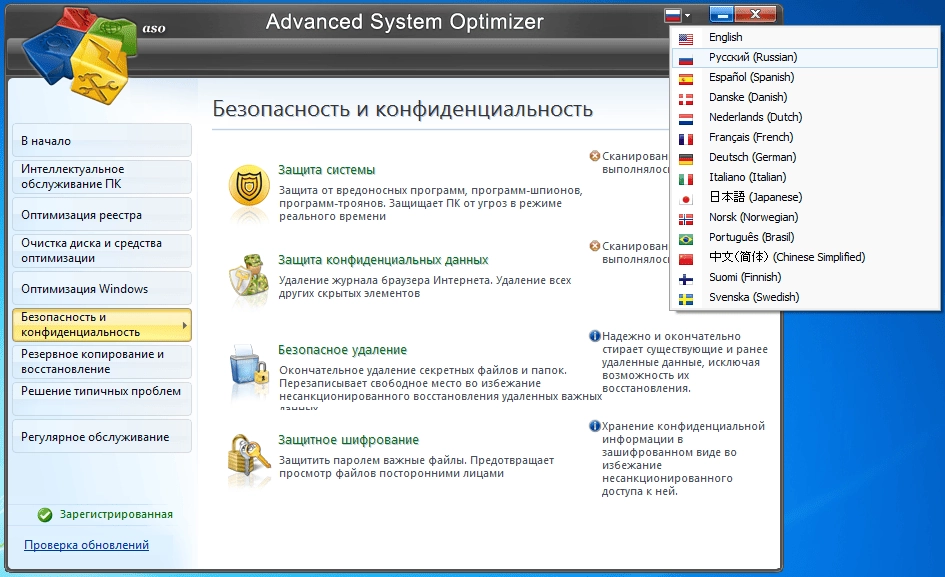The width and height of the screenshot is (945, 577).
Task: Click the Chinese flag icon
Action: point(686,259)
